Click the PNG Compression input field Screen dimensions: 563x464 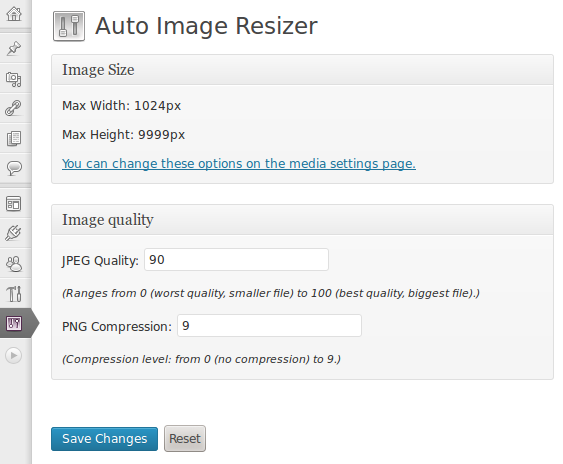coord(269,326)
